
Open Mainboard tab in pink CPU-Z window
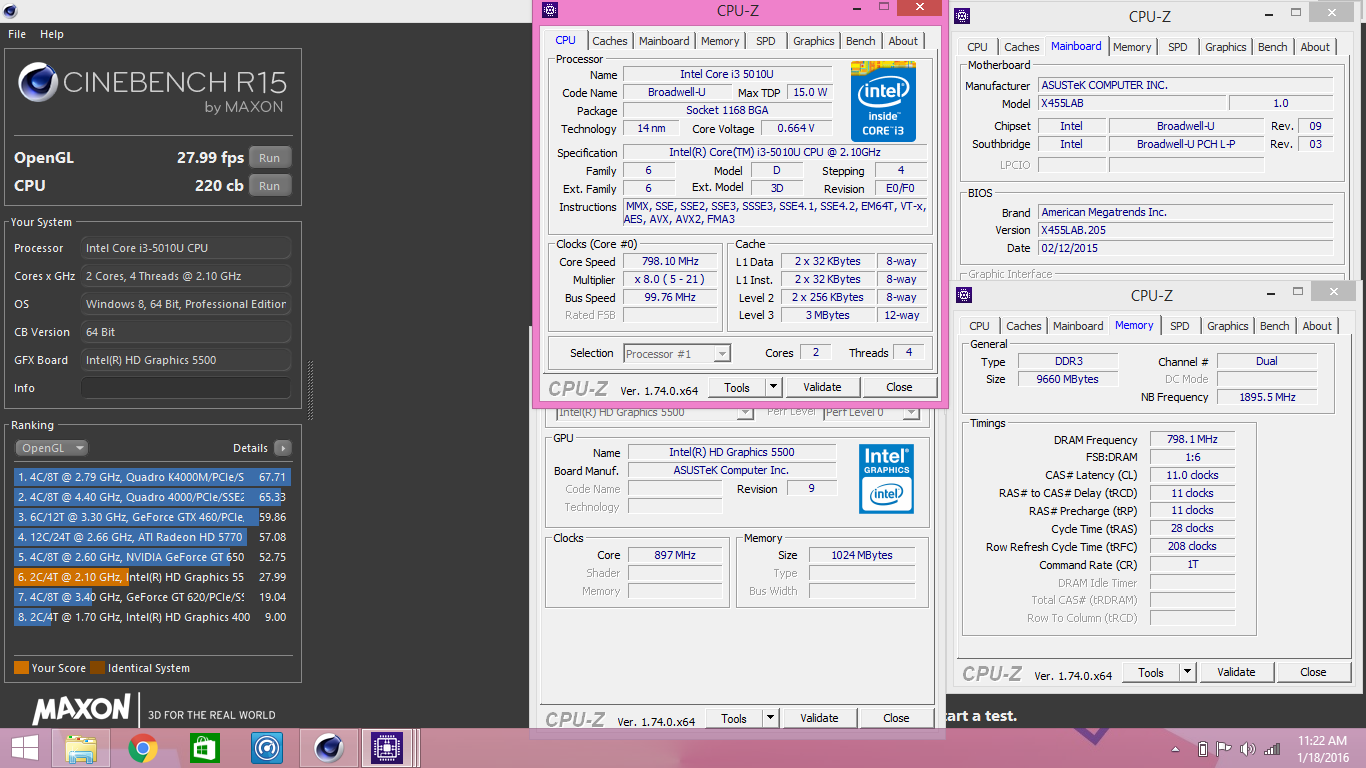664,41
